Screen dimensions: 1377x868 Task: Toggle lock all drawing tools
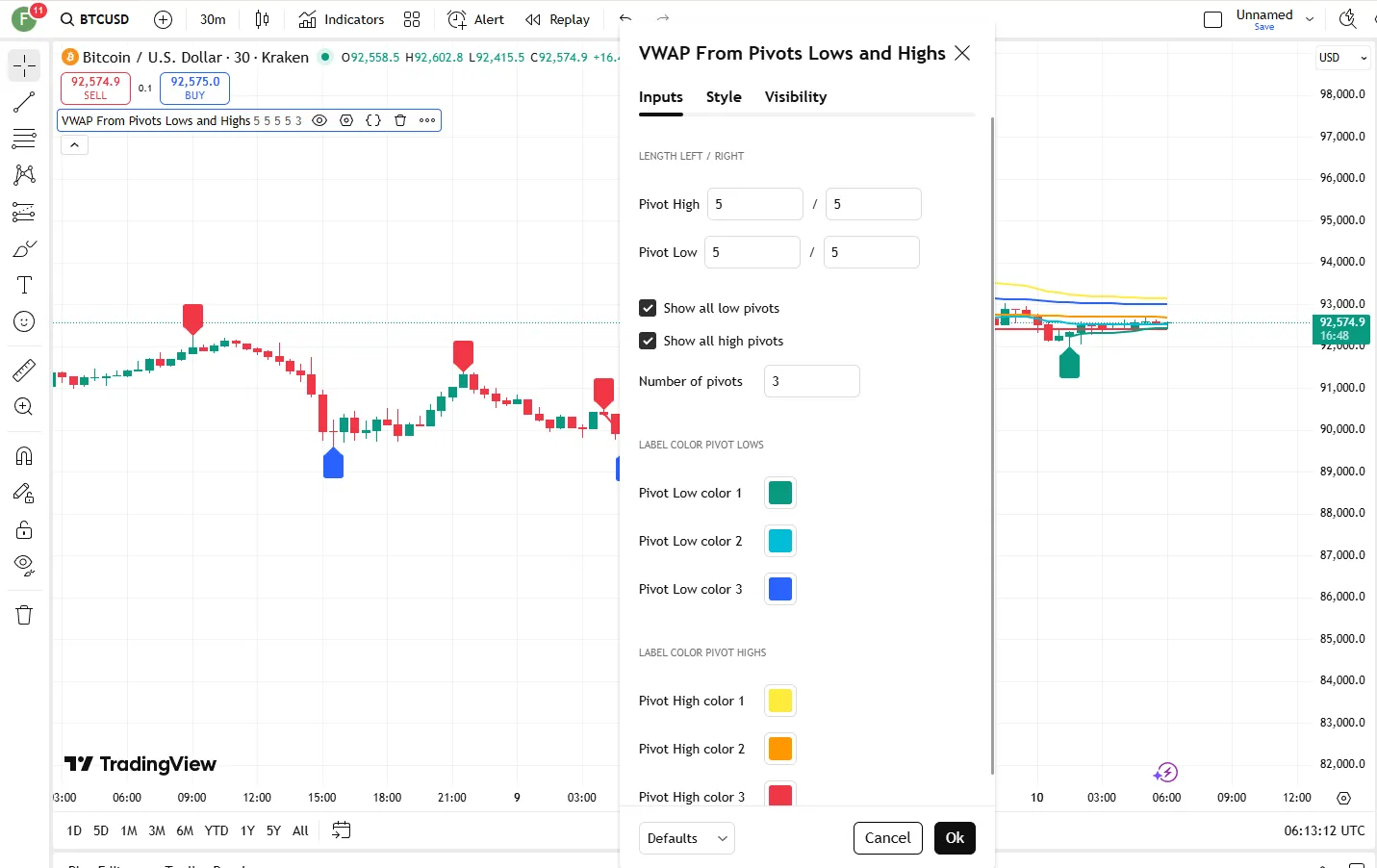pyautogui.click(x=24, y=529)
